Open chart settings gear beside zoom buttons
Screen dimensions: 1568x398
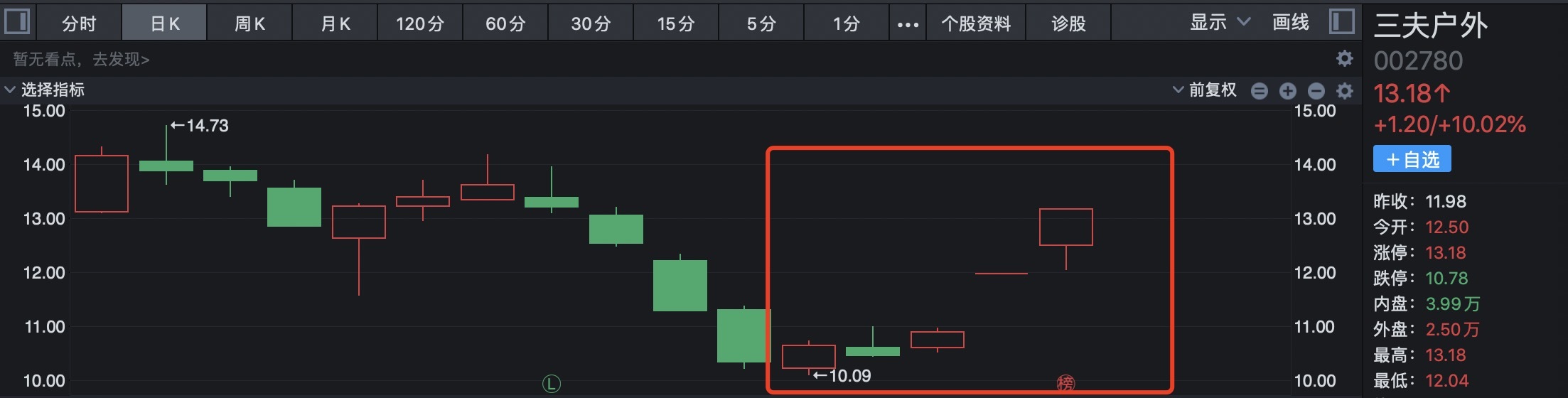[1345, 91]
